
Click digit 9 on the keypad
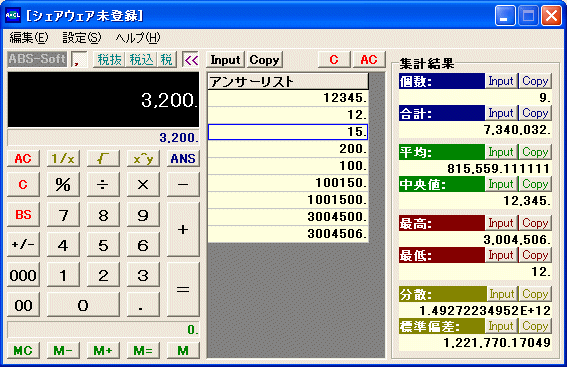(x=143, y=215)
